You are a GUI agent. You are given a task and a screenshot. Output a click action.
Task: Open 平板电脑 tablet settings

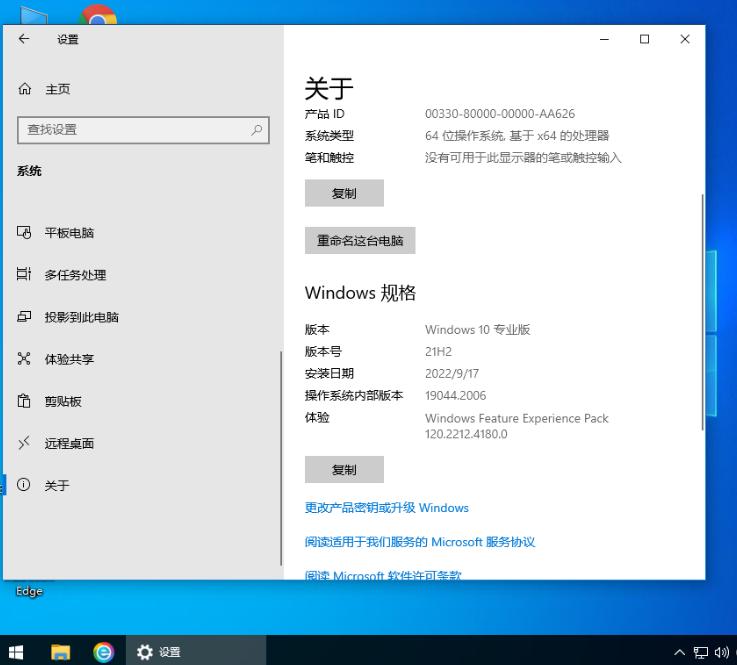click(x=69, y=233)
